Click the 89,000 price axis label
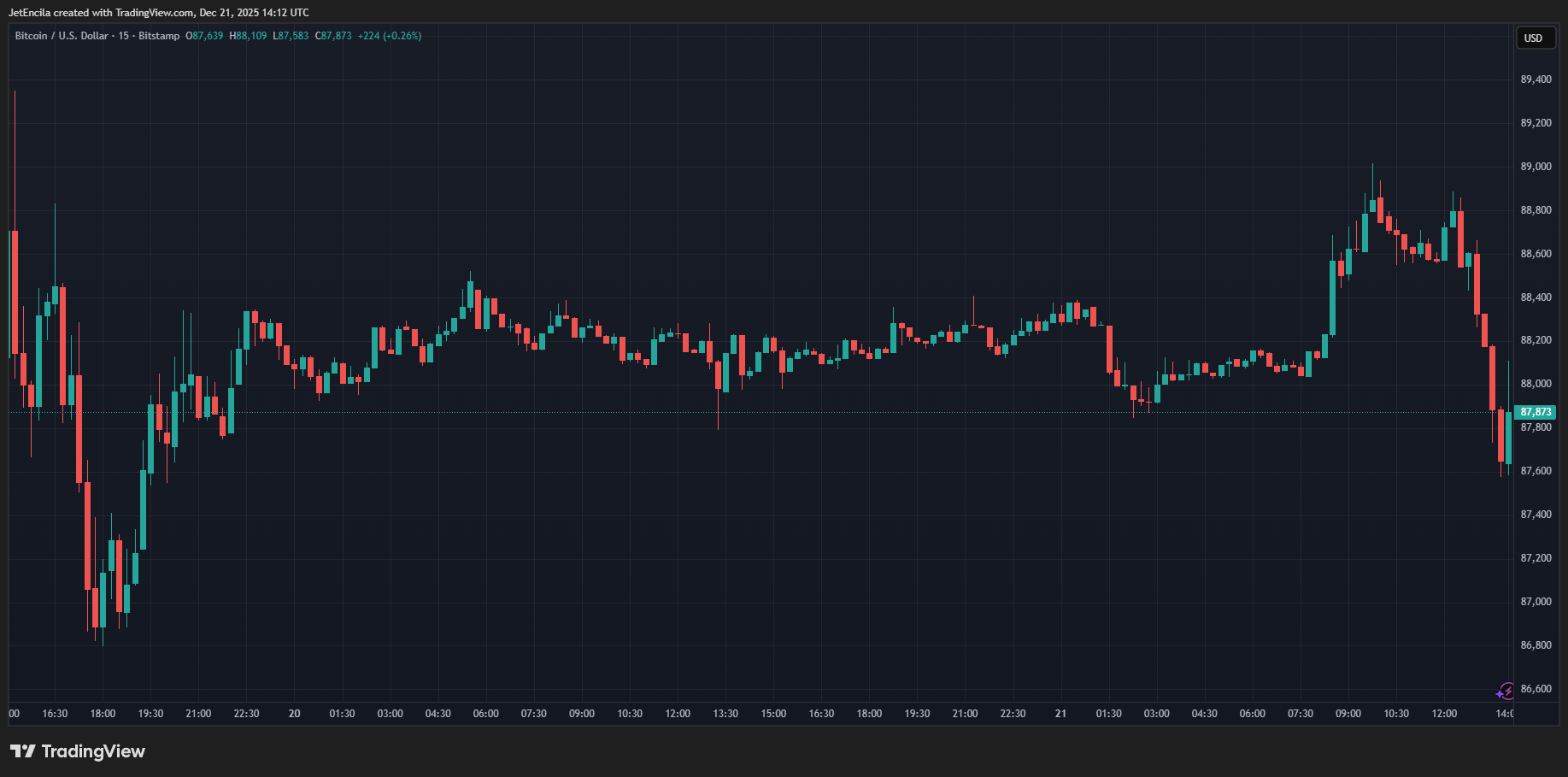The width and height of the screenshot is (1568, 777). pos(1536,167)
